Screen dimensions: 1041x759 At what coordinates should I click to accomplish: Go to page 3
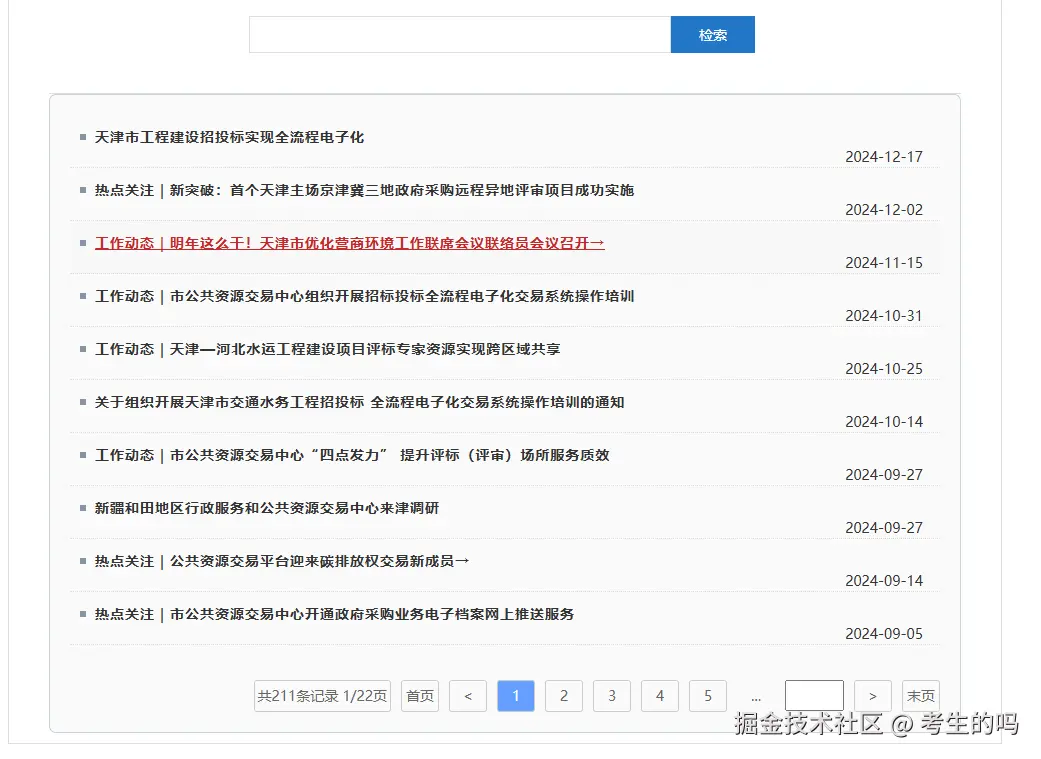point(612,696)
